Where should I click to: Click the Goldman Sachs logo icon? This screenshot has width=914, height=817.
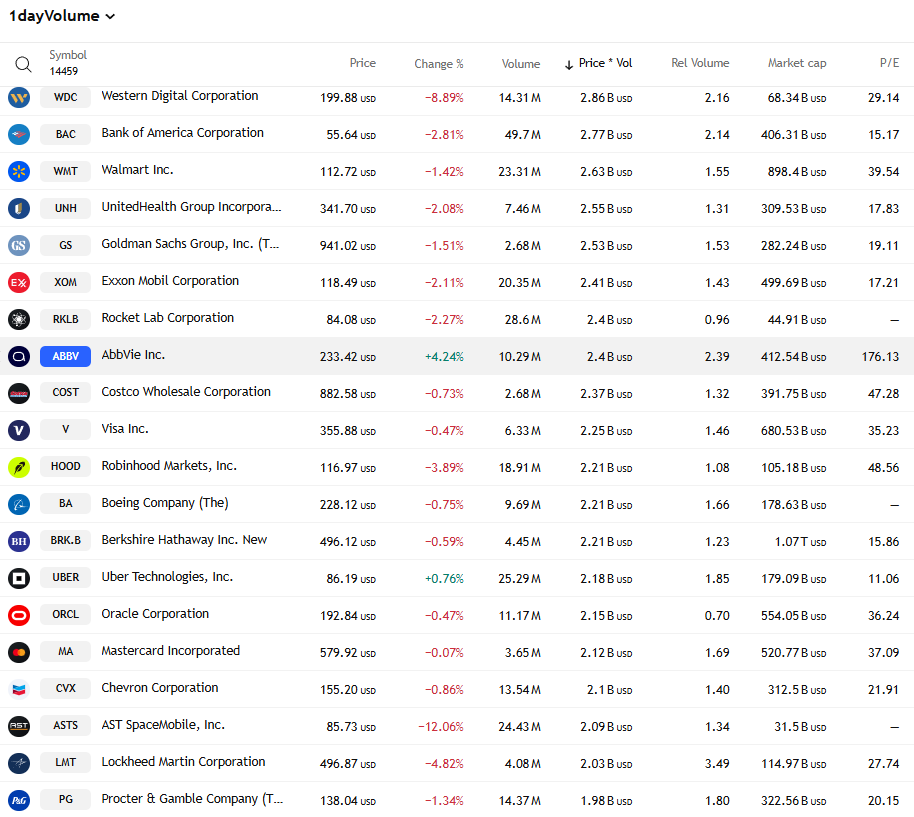19,245
